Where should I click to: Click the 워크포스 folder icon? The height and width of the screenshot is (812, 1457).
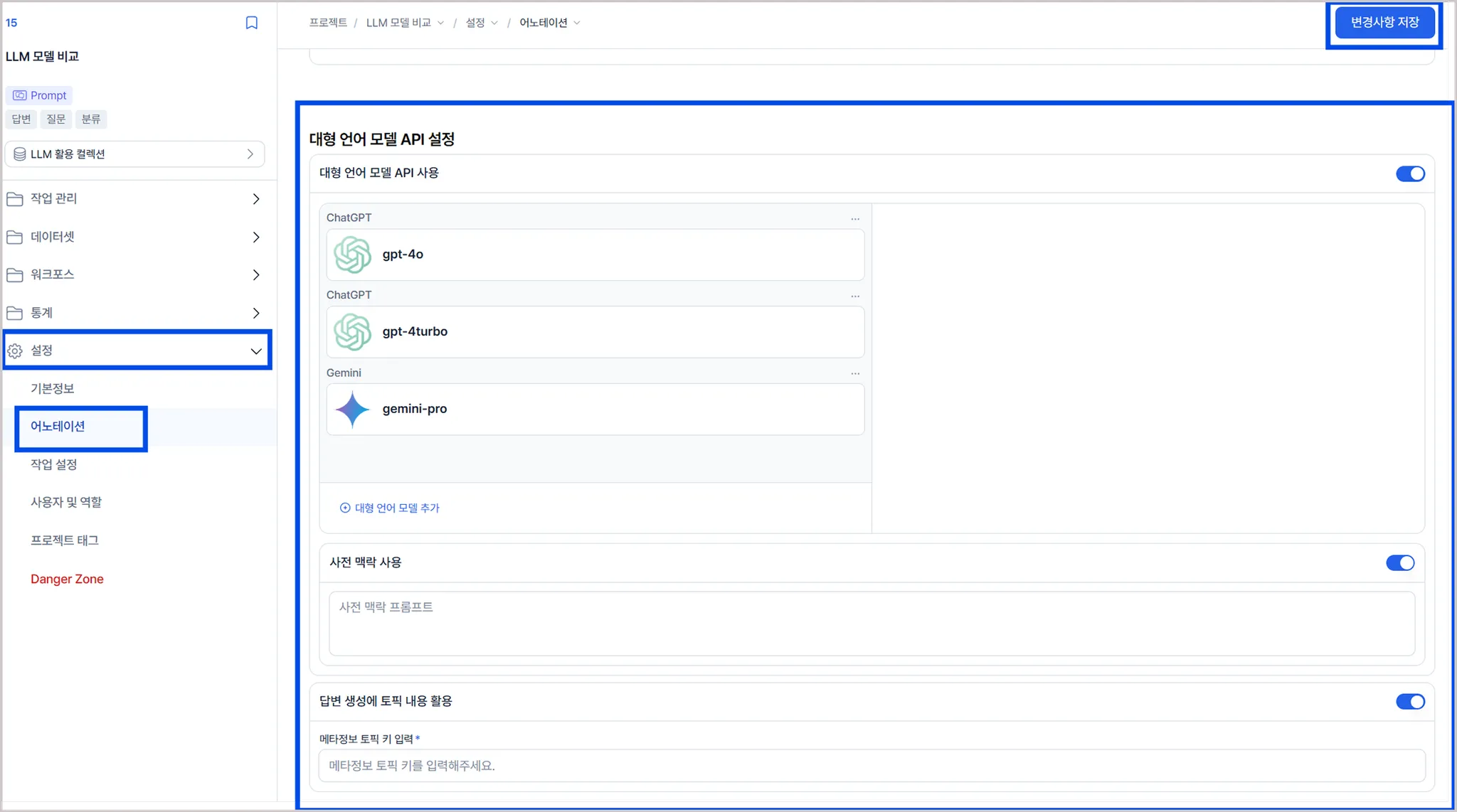click(x=15, y=274)
